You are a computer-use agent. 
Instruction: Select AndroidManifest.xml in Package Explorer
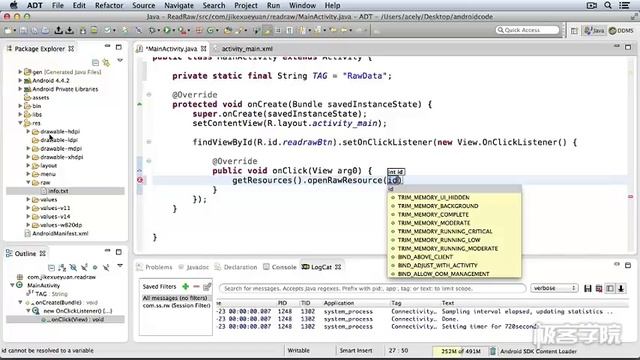pyautogui.click(x=60, y=233)
